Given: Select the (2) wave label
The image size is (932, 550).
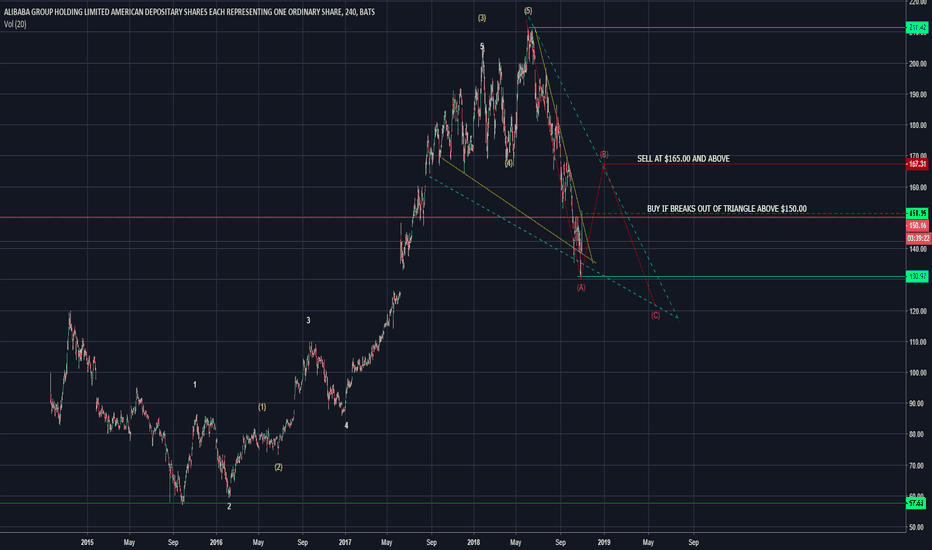Looking at the screenshot, I should (x=278, y=467).
